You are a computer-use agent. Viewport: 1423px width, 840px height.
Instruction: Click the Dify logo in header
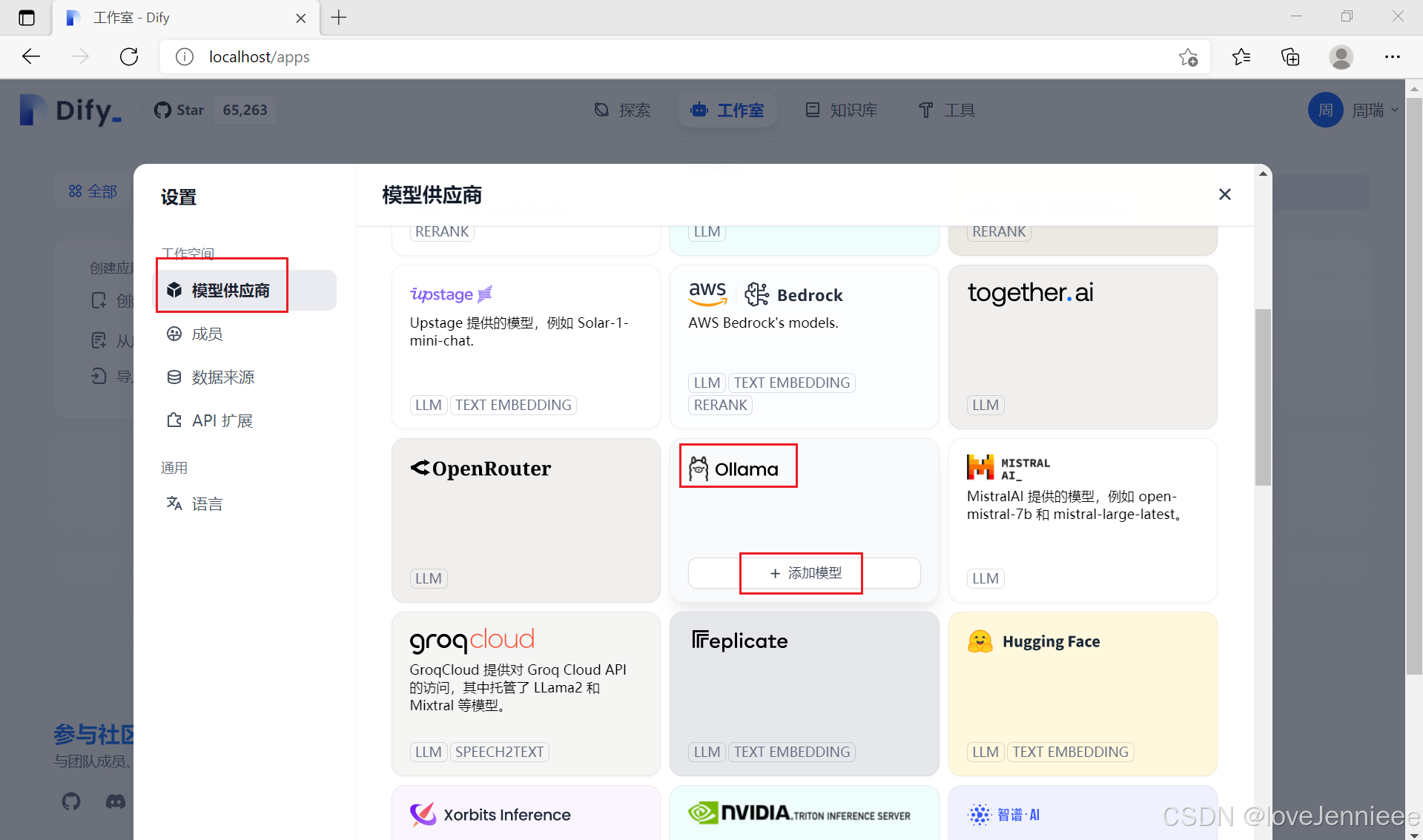(x=70, y=110)
